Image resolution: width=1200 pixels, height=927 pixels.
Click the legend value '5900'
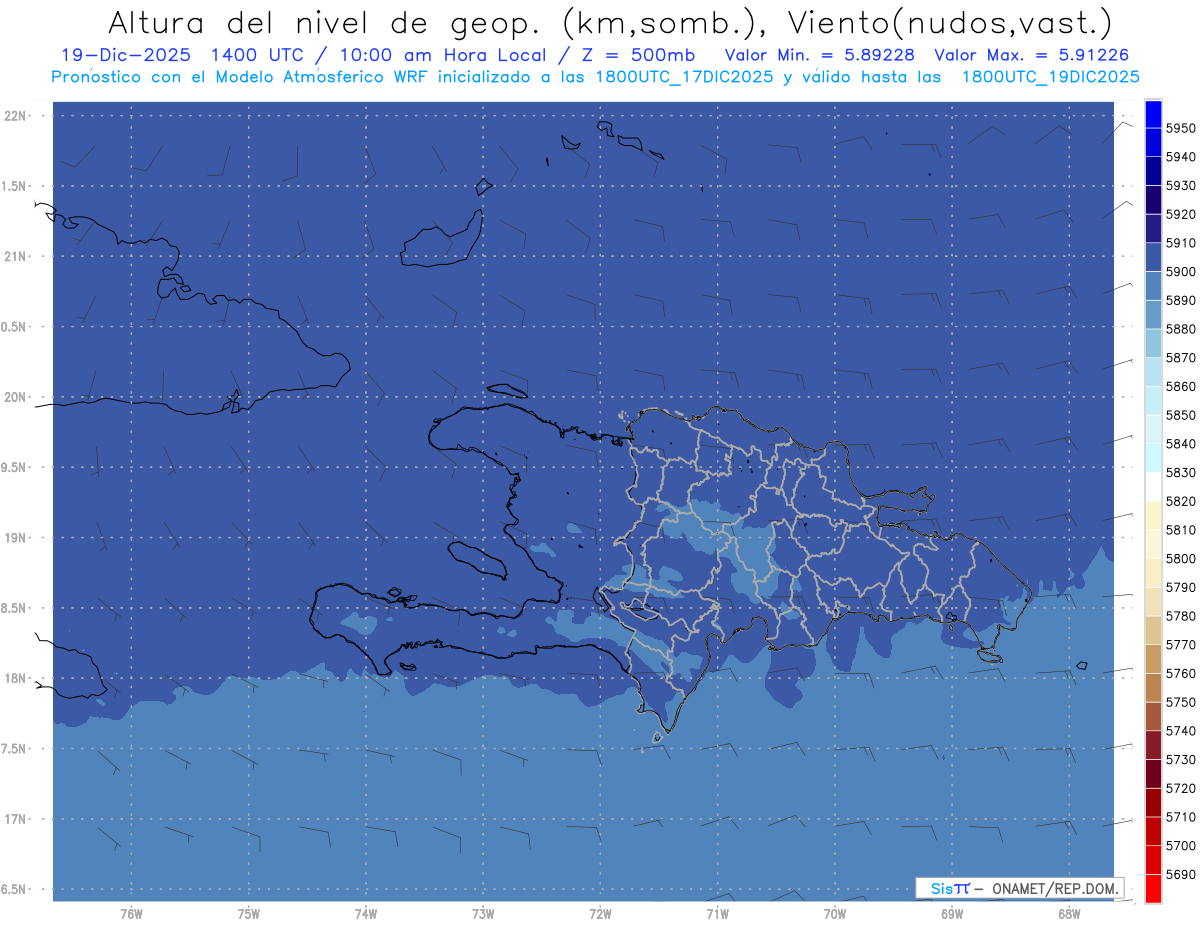coord(1180,271)
